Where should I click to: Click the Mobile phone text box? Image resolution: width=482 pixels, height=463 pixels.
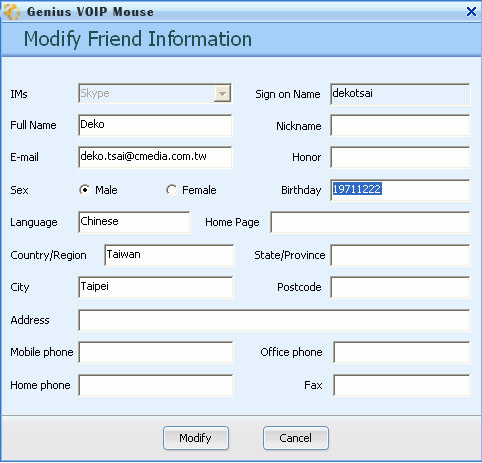[156, 352]
